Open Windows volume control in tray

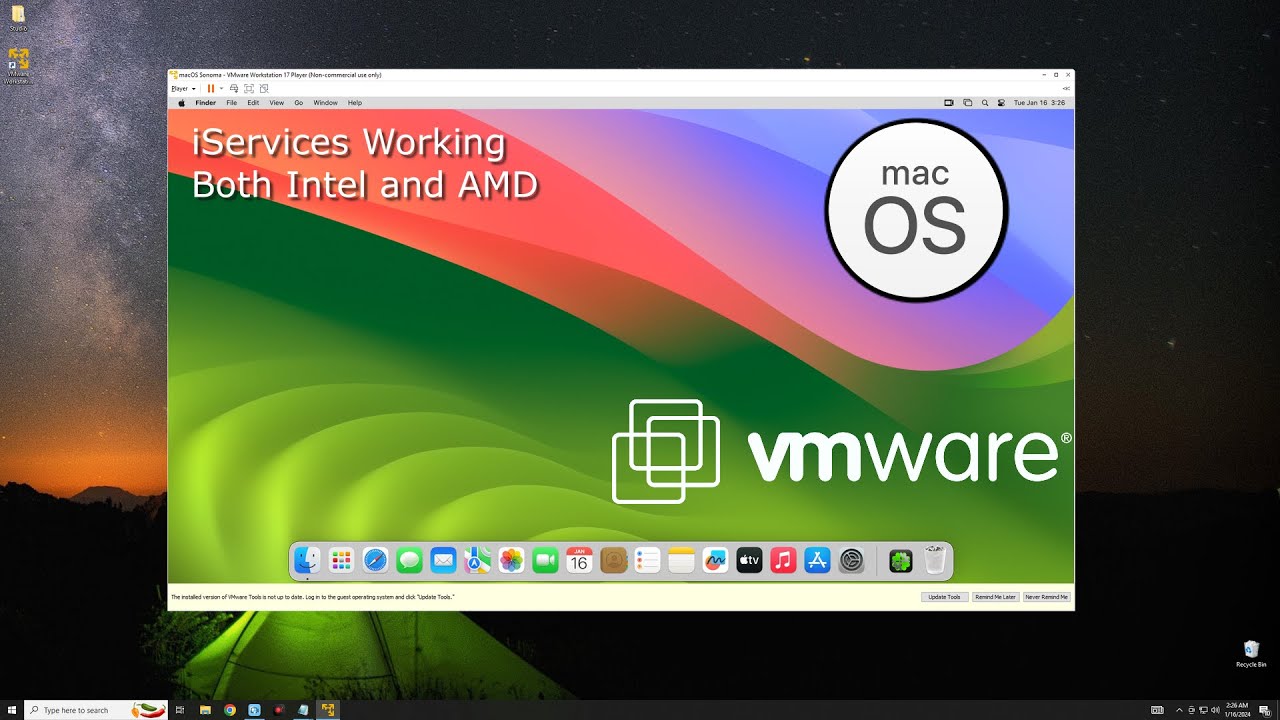pos(1215,710)
